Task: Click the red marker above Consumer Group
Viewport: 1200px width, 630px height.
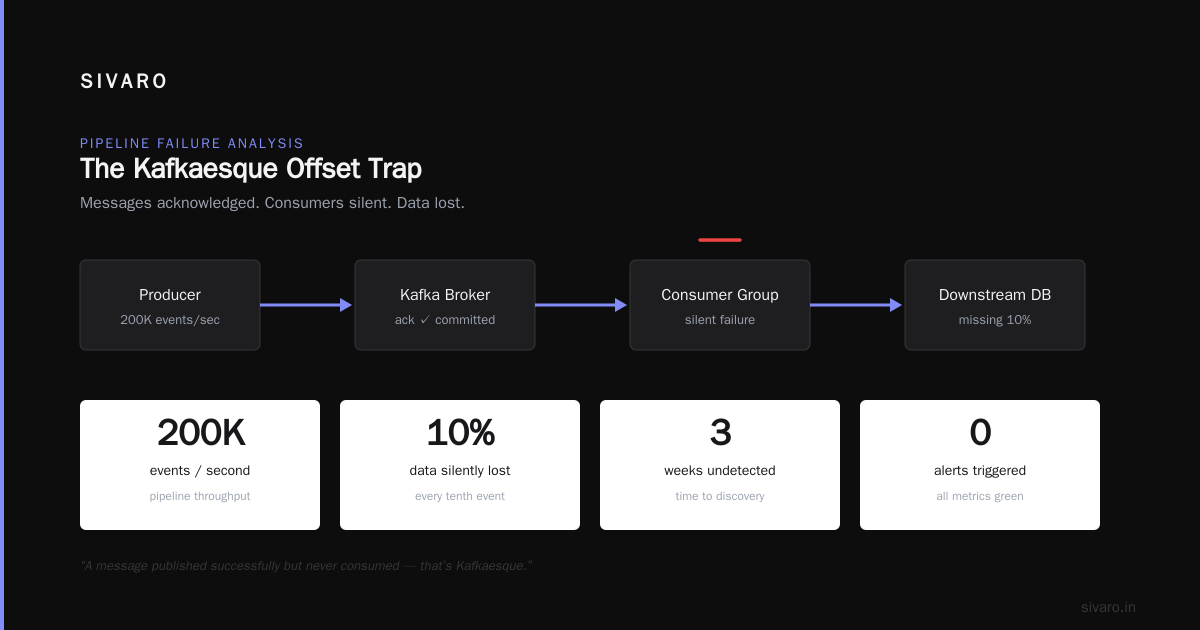Action: [x=720, y=240]
